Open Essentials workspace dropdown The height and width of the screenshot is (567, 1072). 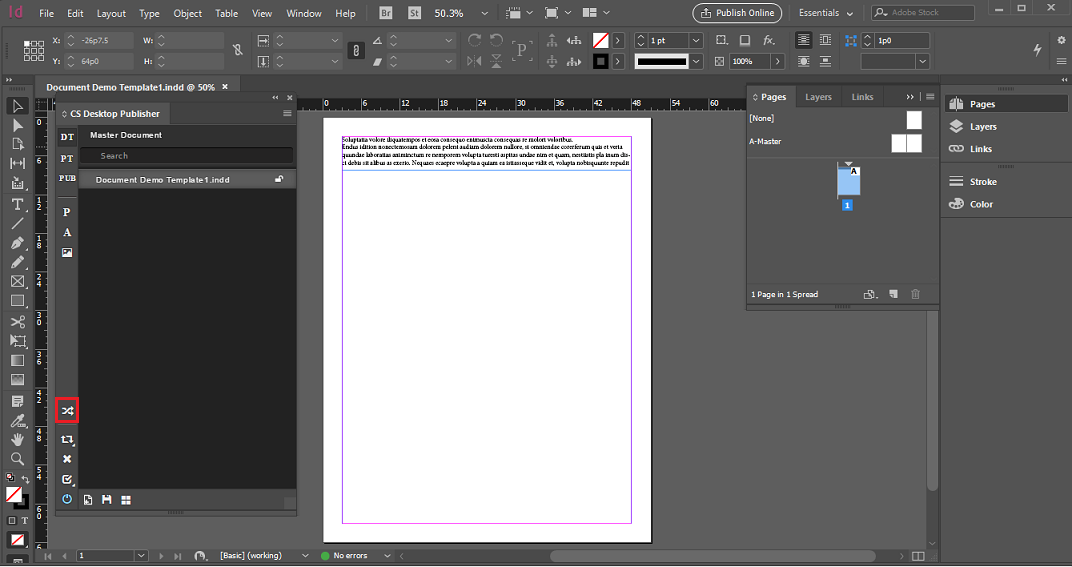tap(826, 13)
